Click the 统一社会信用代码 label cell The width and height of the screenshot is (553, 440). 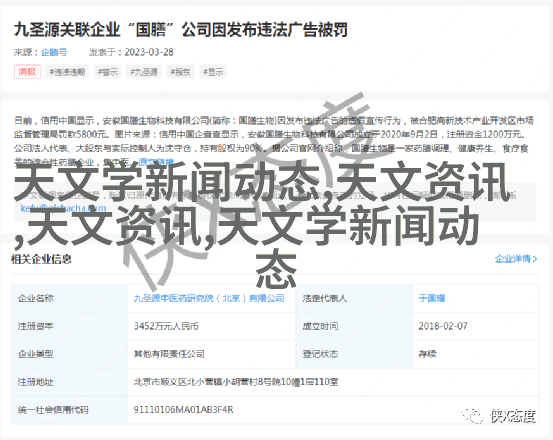click(x=69, y=410)
